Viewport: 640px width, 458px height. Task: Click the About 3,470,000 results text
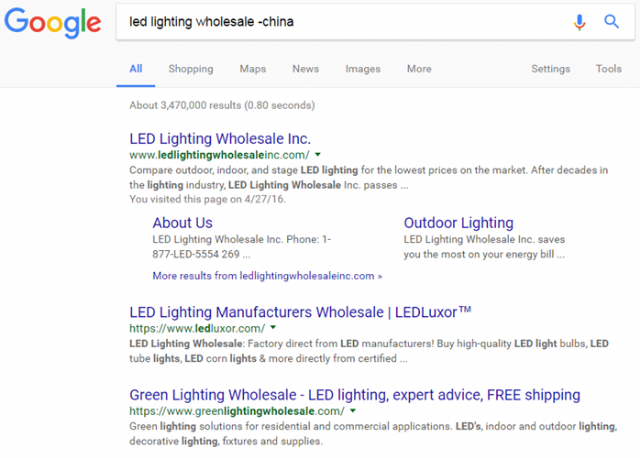(x=222, y=105)
